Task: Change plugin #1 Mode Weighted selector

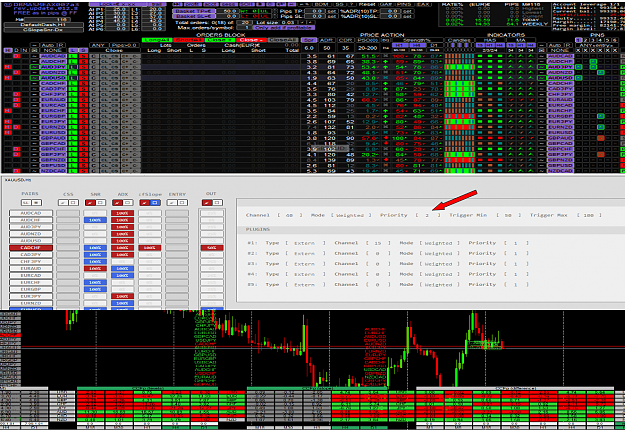Action: pos(439,243)
